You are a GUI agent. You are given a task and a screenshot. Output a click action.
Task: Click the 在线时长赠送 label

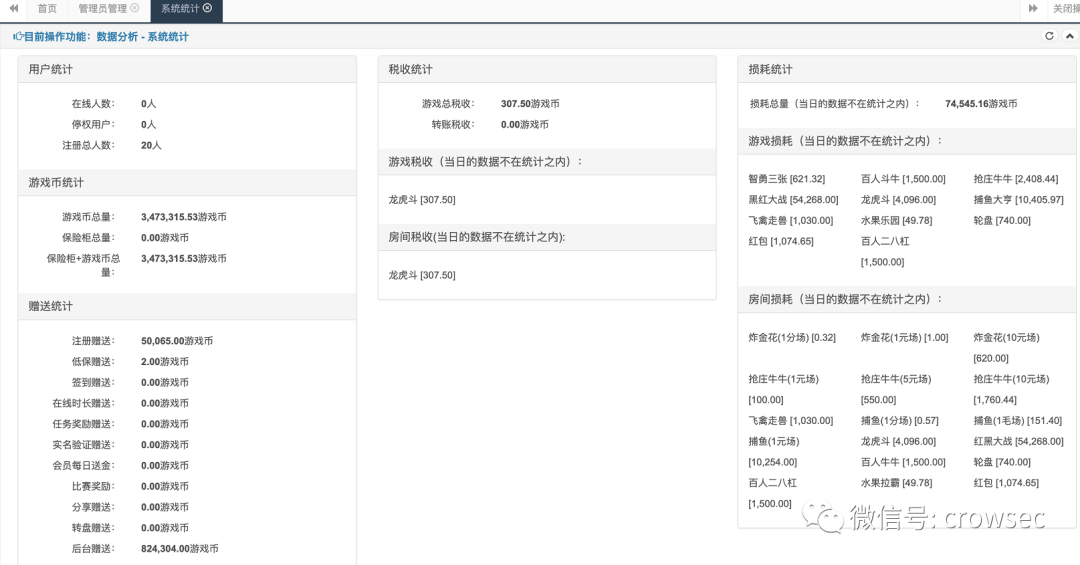point(83,403)
